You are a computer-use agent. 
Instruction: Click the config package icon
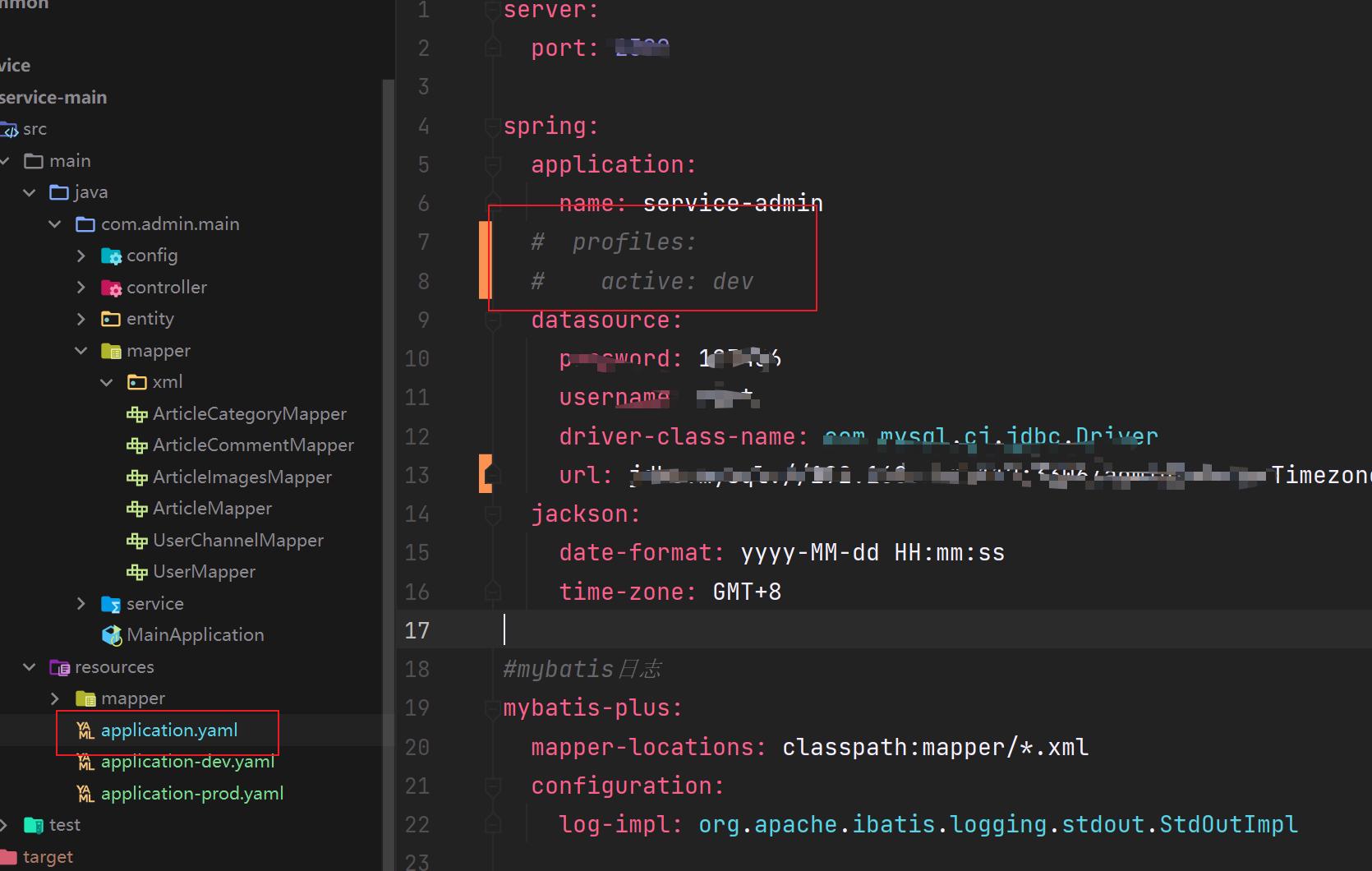(111, 256)
